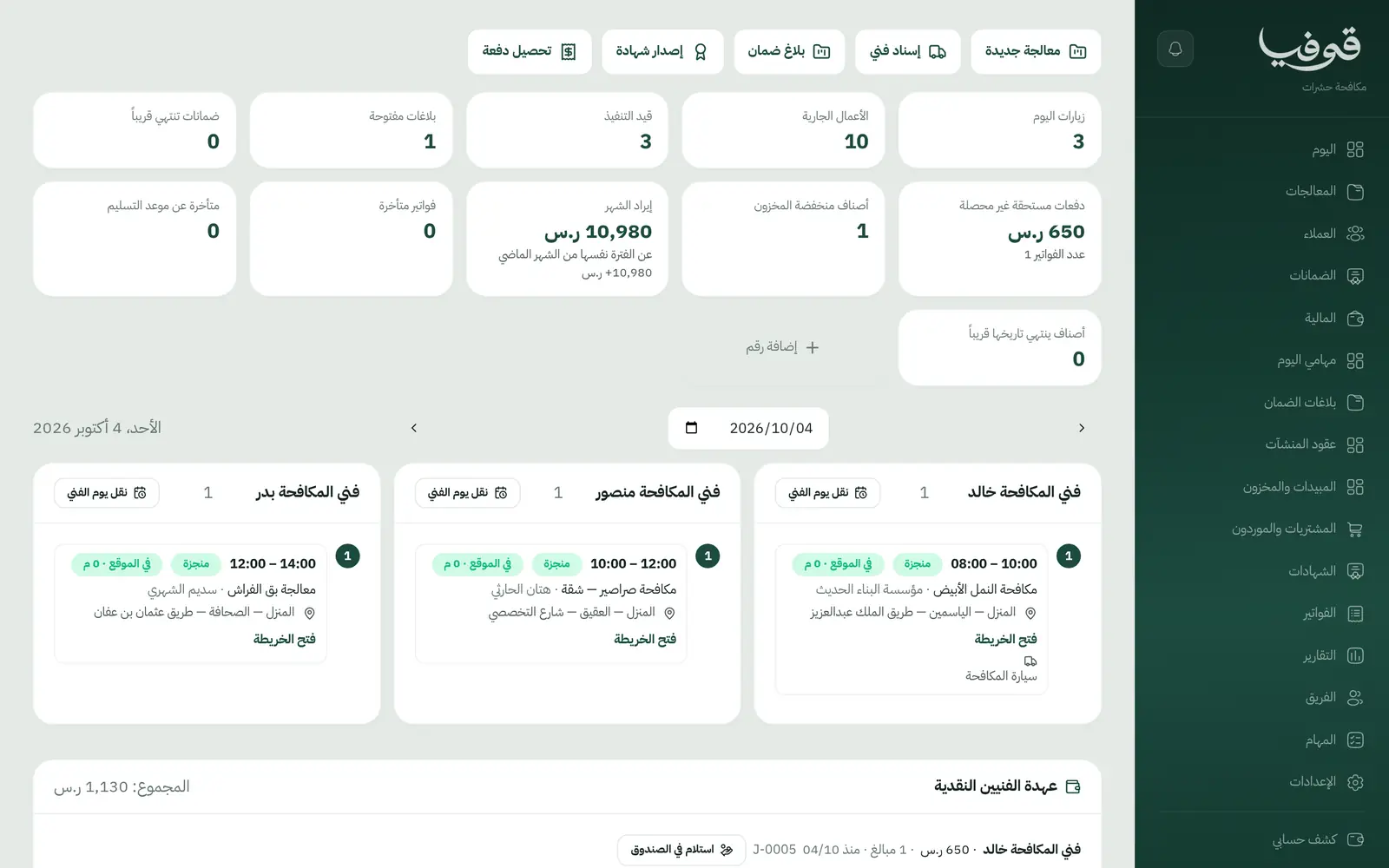The width and height of the screenshot is (1389, 868).
Task: Click the 2026/10/04 date field
Action: pos(748,428)
